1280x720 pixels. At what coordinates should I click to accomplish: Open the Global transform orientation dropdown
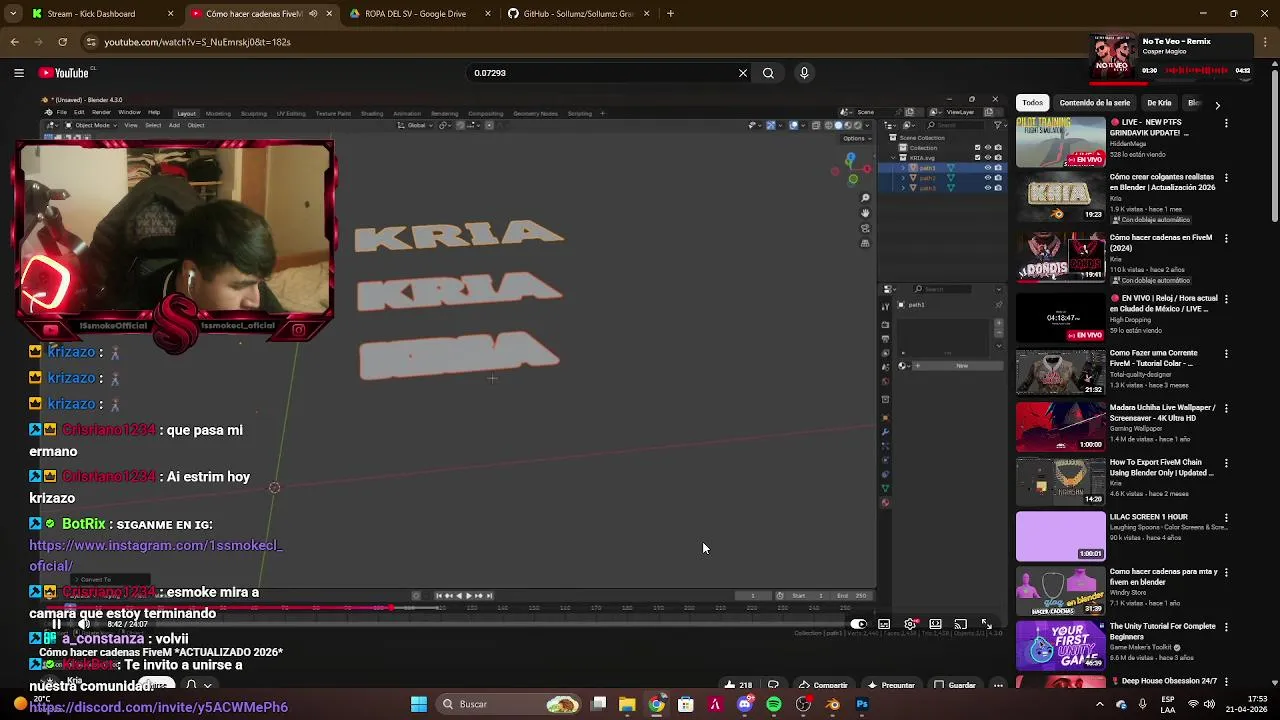(x=414, y=125)
